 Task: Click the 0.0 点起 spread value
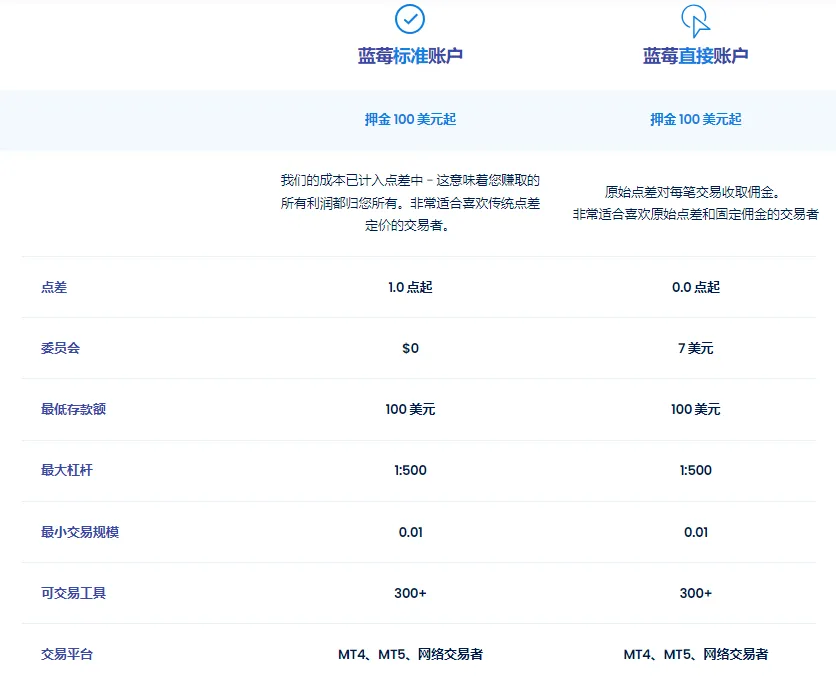click(x=695, y=287)
